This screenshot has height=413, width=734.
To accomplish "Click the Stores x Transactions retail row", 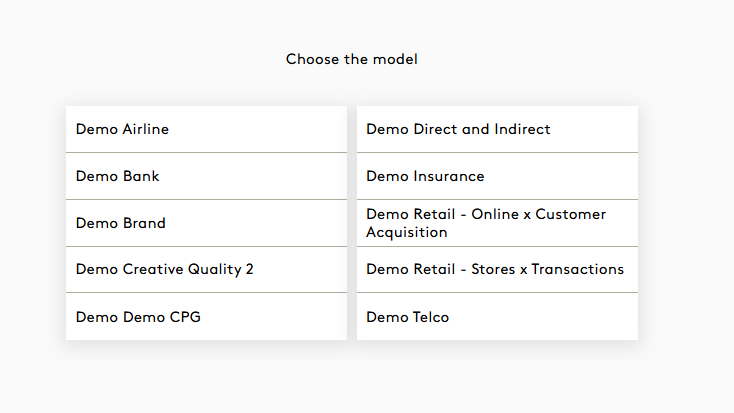I will click(495, 269).
